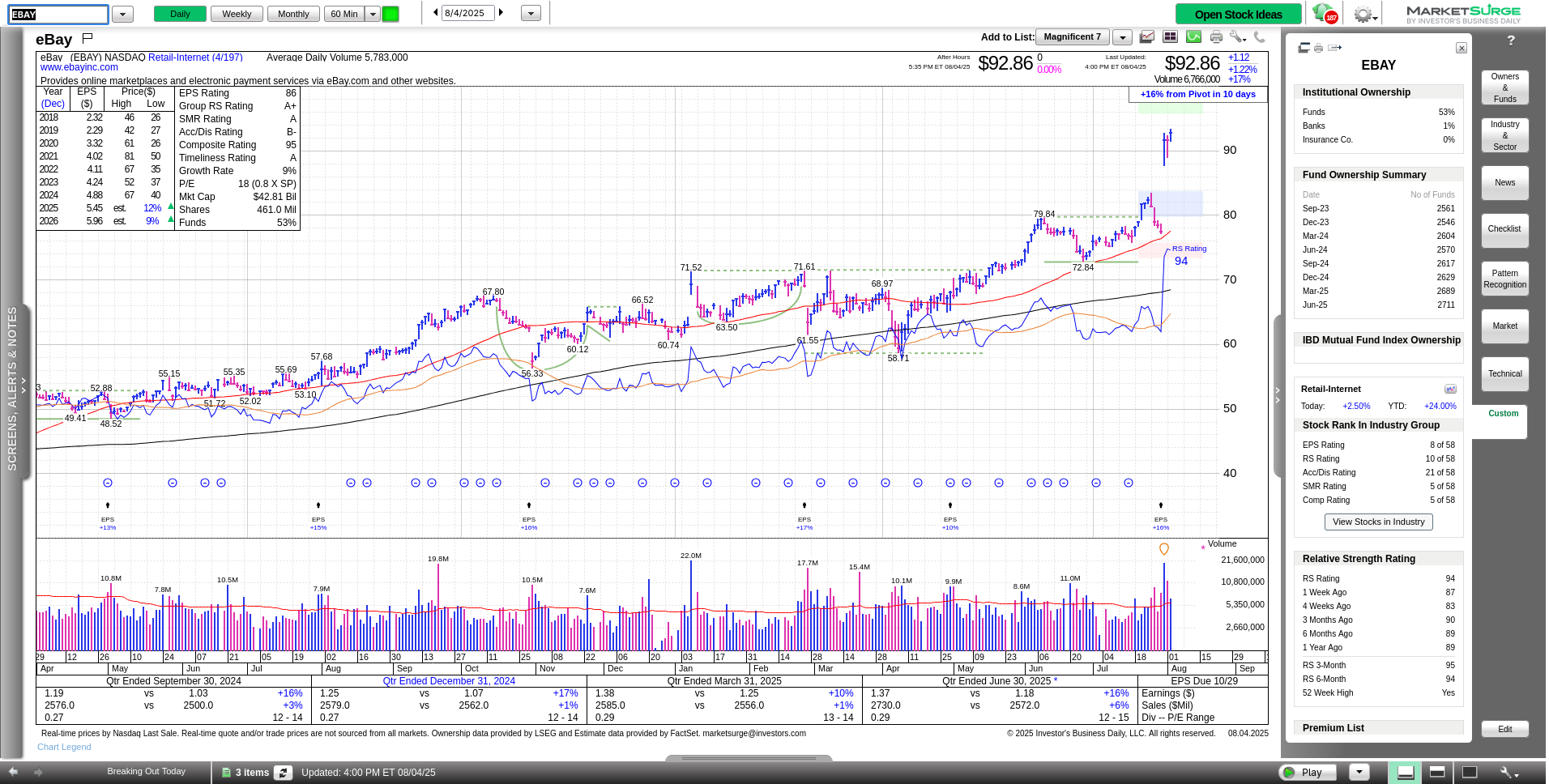Click the horizontal scrollbar below the chart

tap(749, 758)
